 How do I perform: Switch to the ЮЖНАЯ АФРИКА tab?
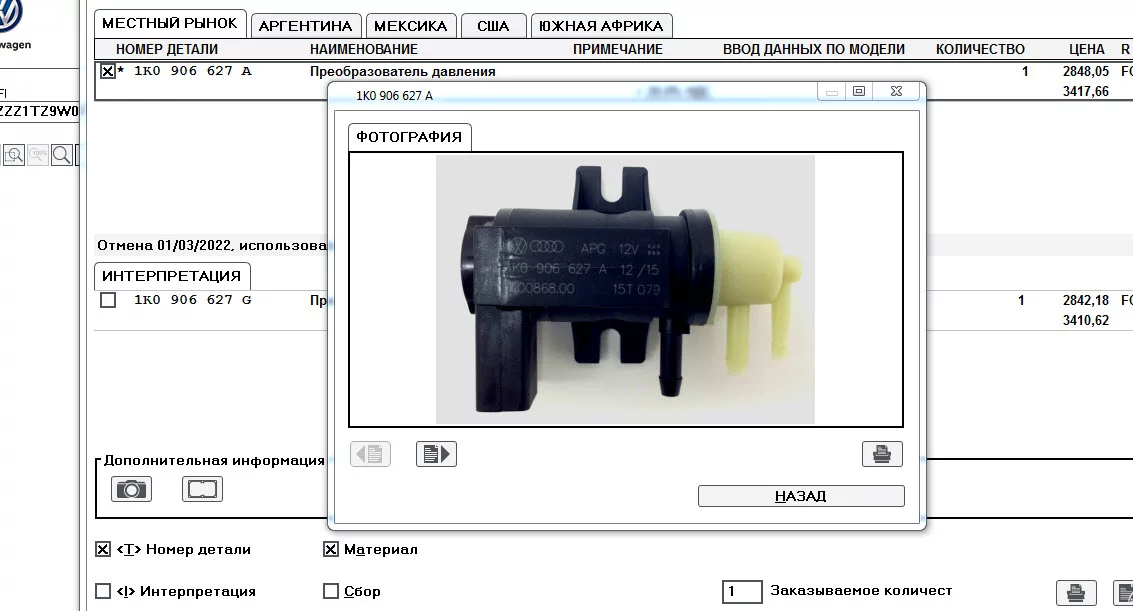pos(601,26)
